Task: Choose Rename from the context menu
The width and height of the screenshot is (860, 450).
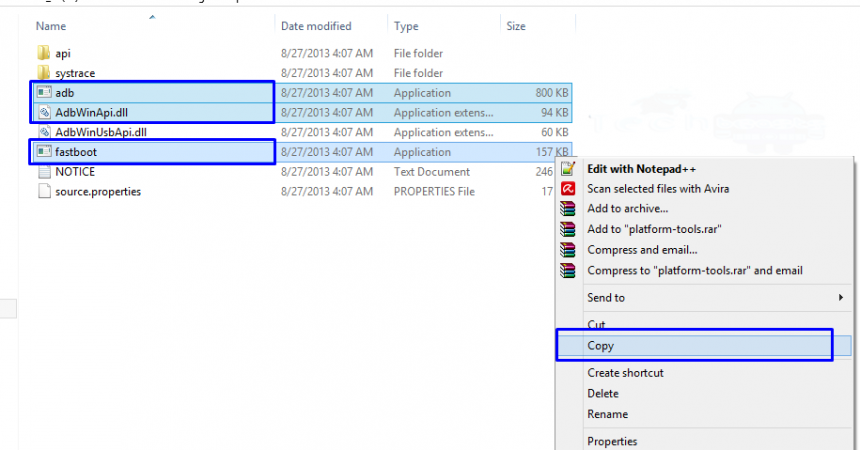Action: (x=608, y=414)
